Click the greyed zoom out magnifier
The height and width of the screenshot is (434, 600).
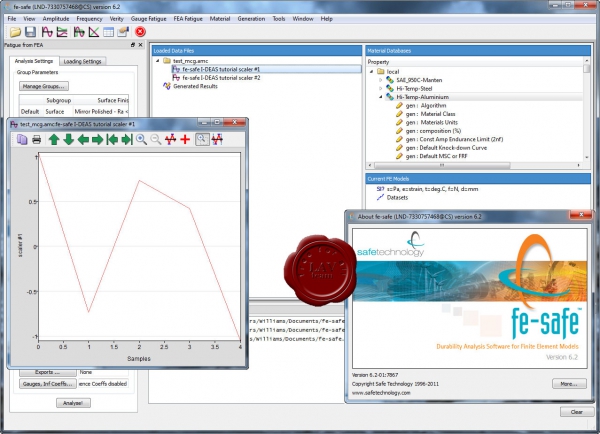[156, 139]
